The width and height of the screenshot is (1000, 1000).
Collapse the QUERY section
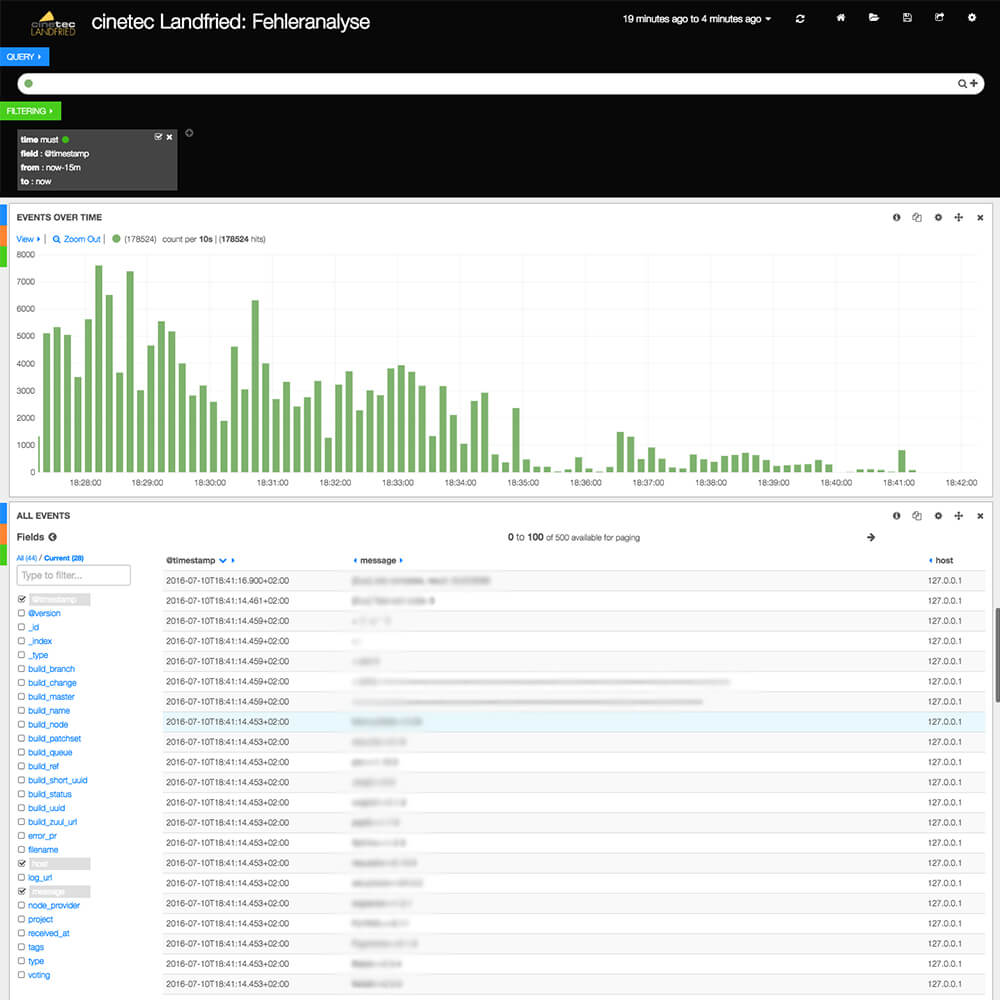point(24,57)
